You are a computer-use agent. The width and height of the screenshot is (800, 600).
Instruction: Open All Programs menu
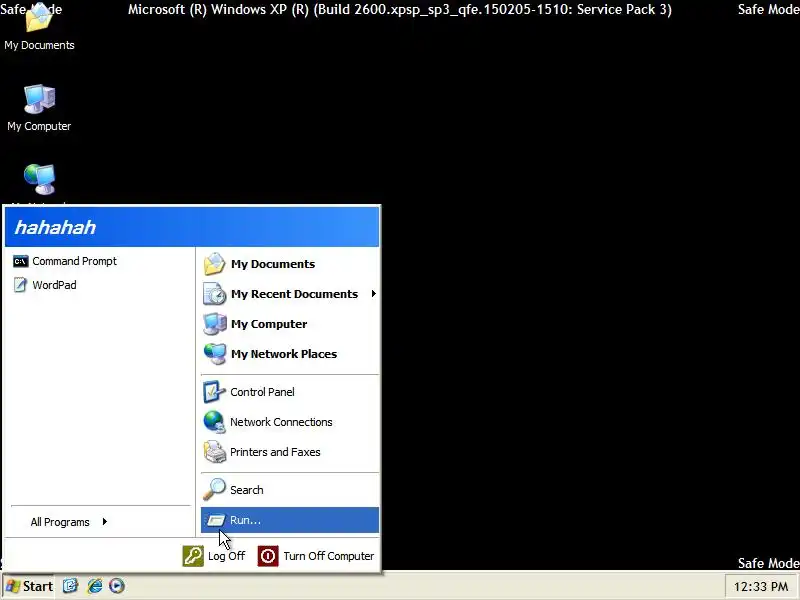pyautogui.click(x=69, y=522)
